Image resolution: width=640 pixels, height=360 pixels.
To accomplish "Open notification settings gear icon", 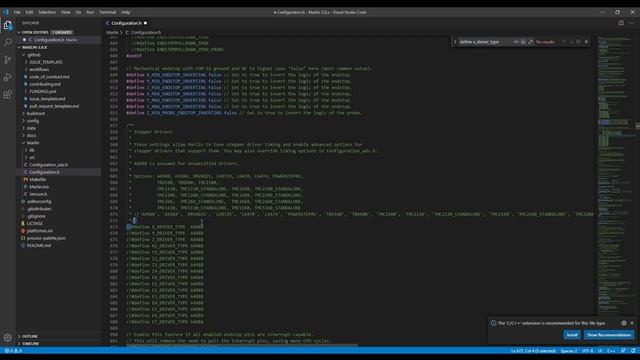I will pos(624,323).
